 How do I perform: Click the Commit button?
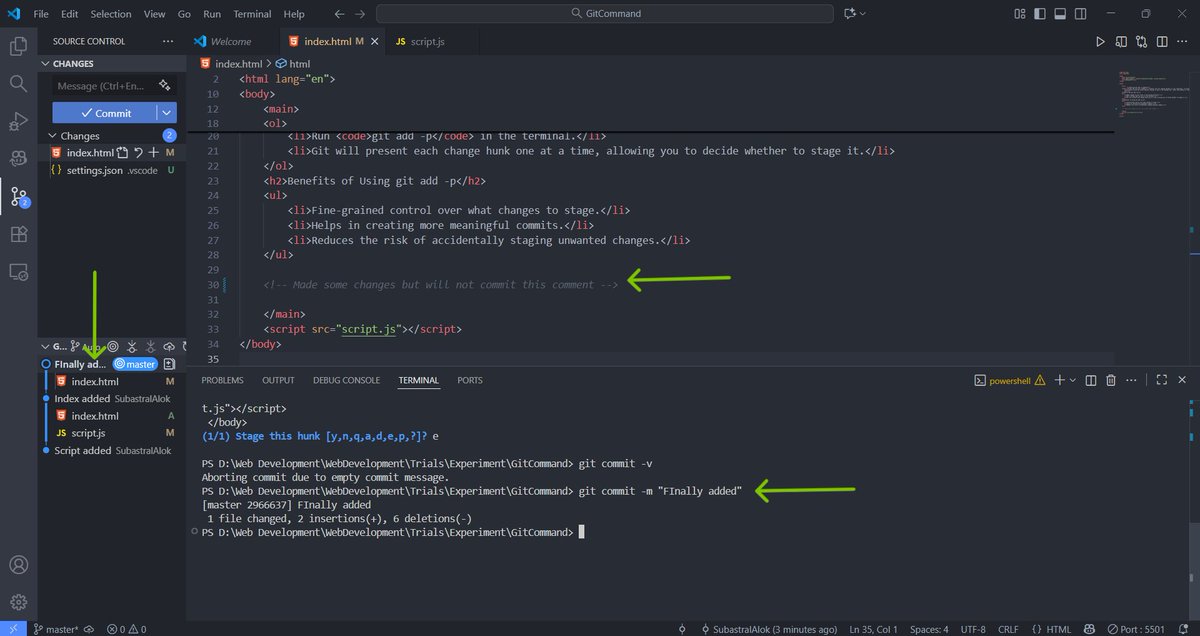tap(106, 113)
